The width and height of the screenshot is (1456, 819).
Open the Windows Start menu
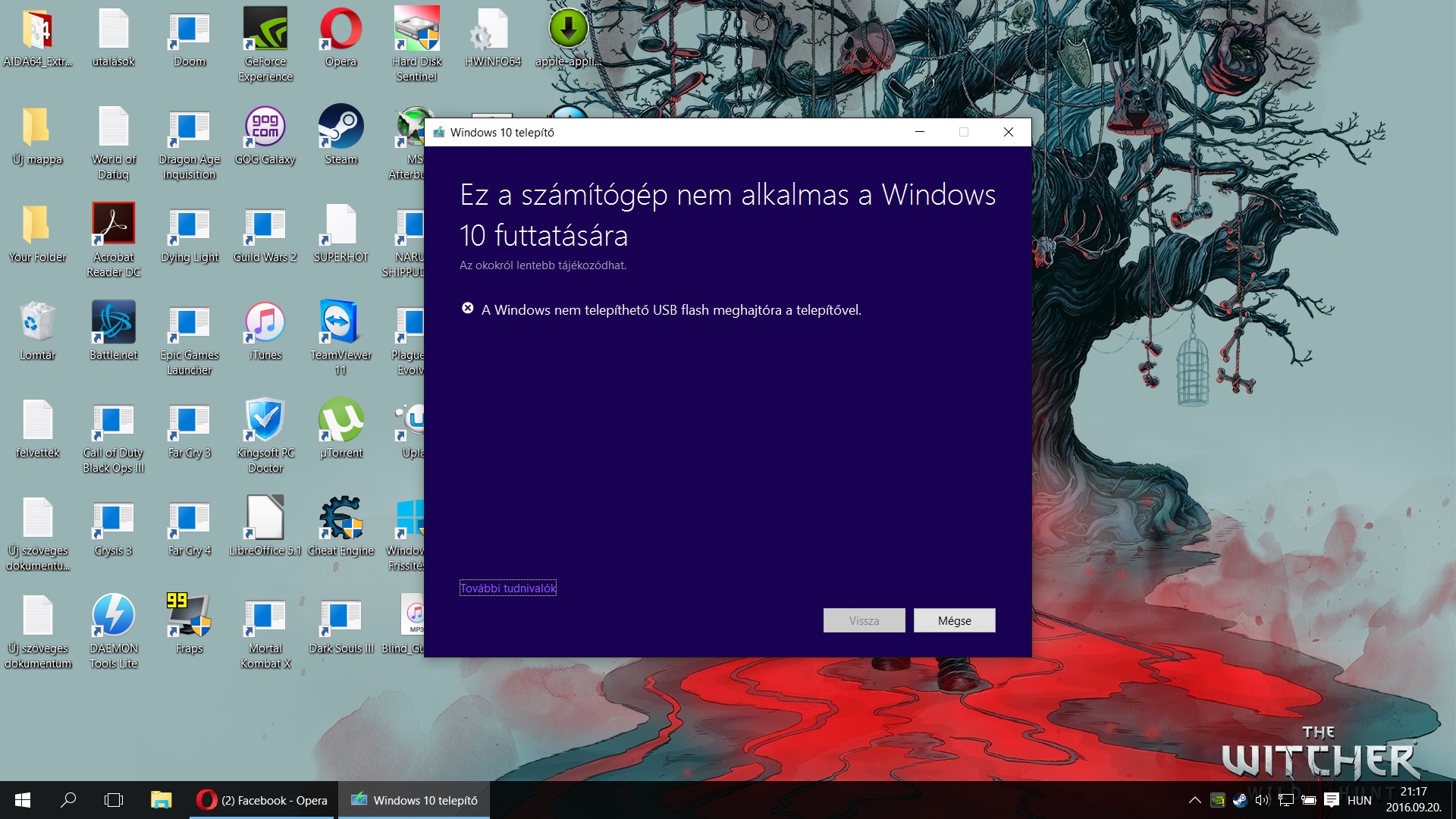23,800
